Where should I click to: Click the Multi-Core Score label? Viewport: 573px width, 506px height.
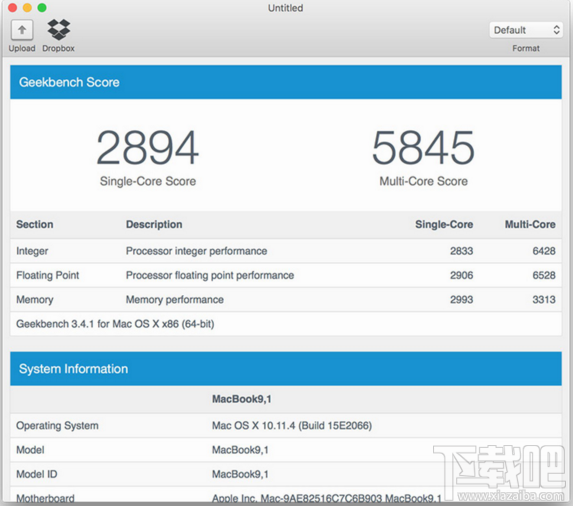coord(424,181)
